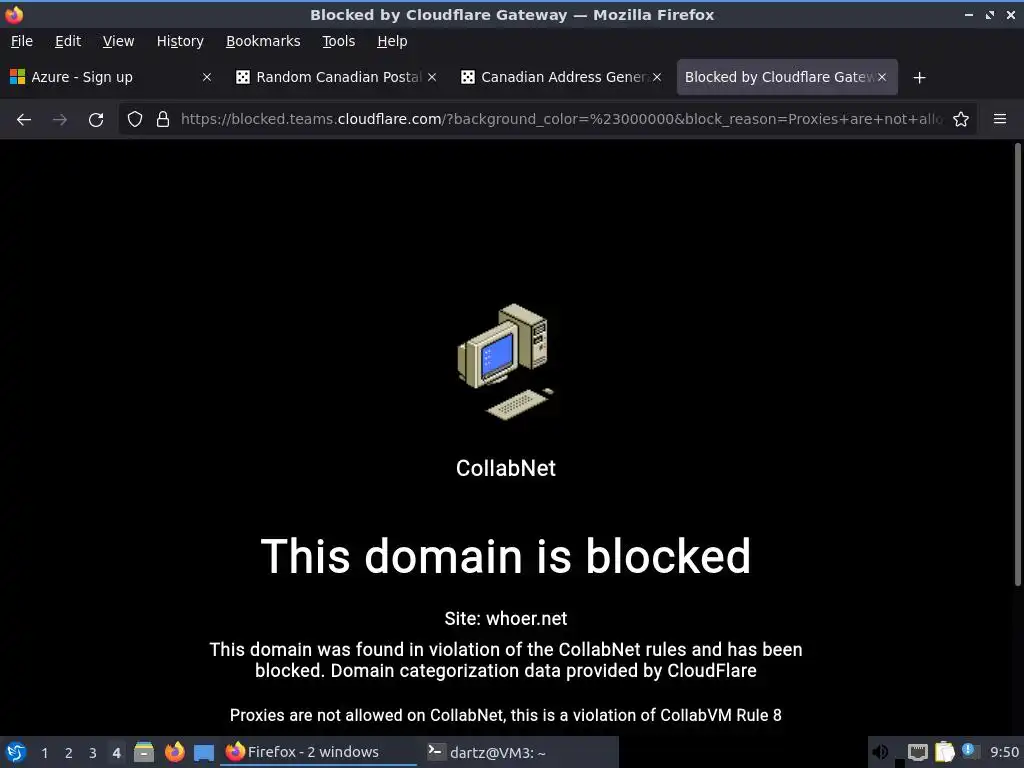Go back to the previous page
Screen dimensions: 1024x768
tap(24, 120)
